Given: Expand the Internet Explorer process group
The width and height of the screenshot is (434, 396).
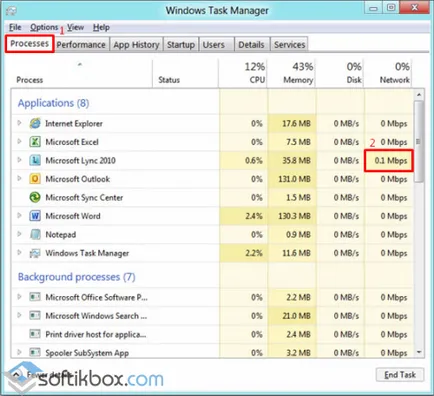Looking at the screenshot, I should [19, 123].
